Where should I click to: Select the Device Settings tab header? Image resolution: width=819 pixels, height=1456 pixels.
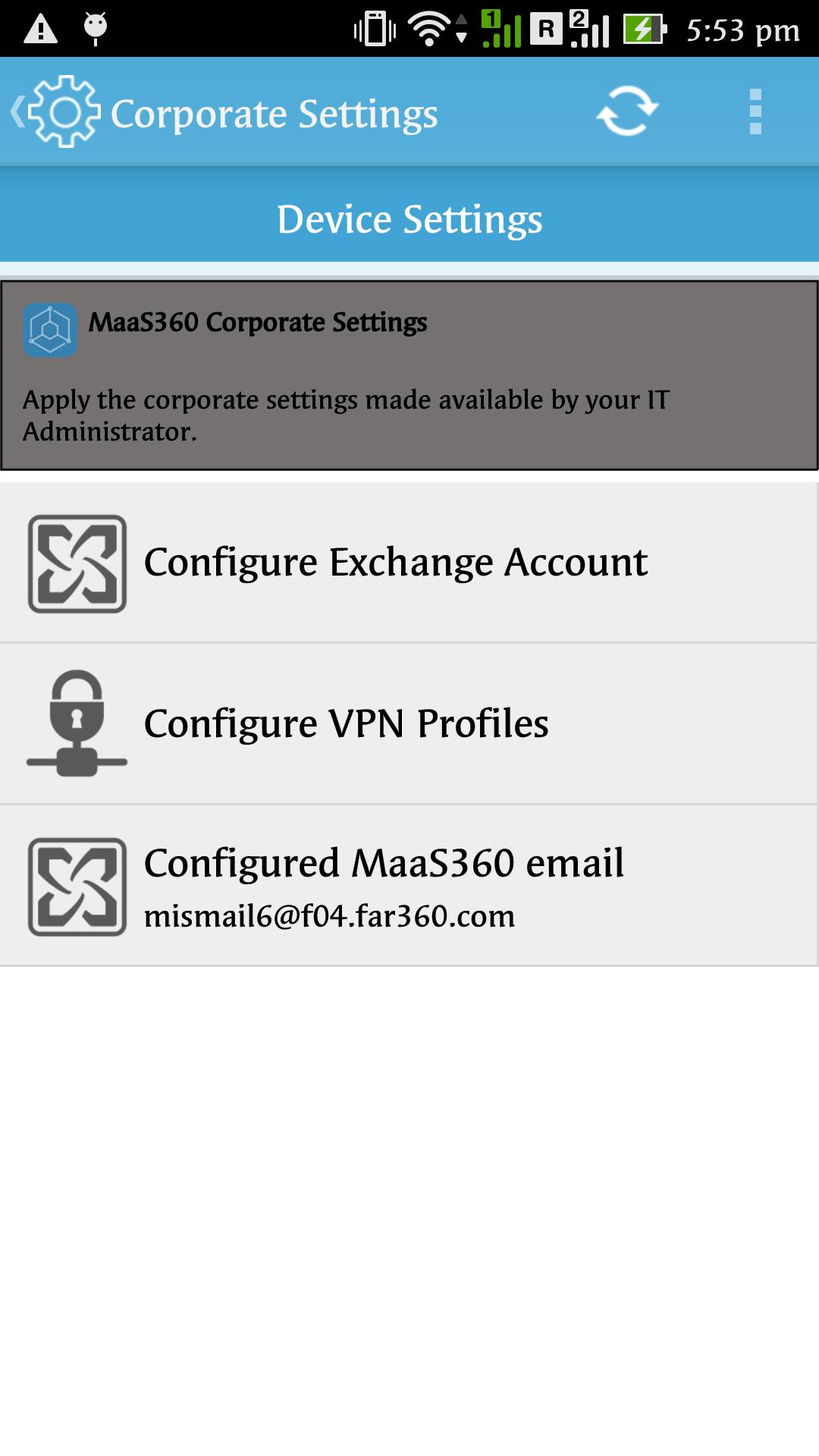click(409, 219)
